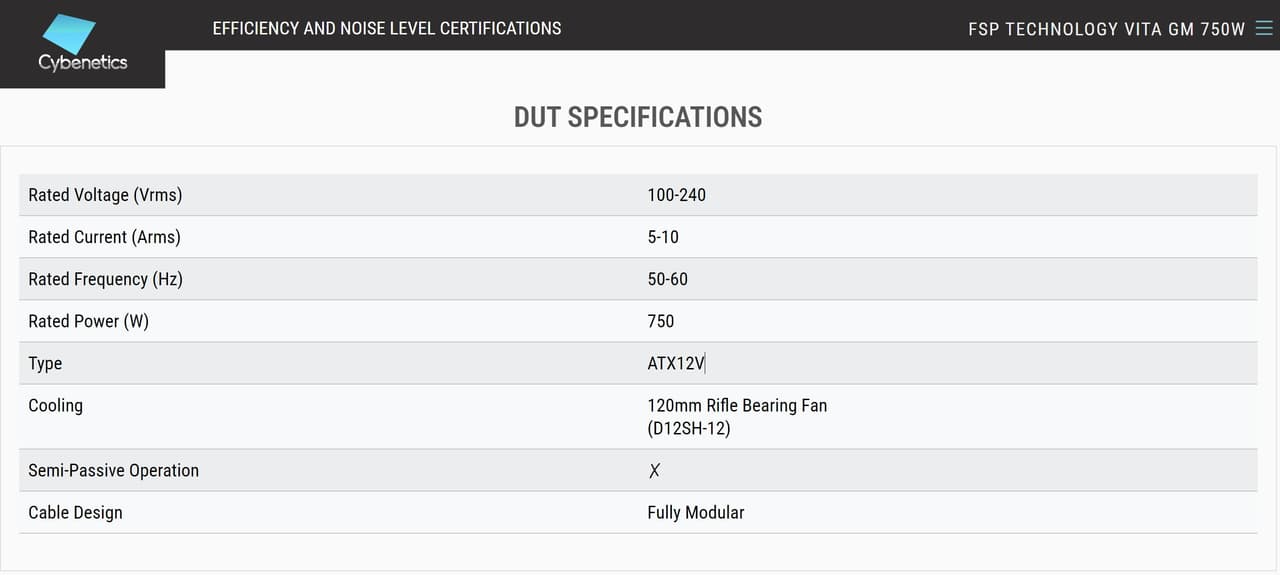Select the Rated Current (Arms) label
The image size is (1280, 575).
point(104,237)
